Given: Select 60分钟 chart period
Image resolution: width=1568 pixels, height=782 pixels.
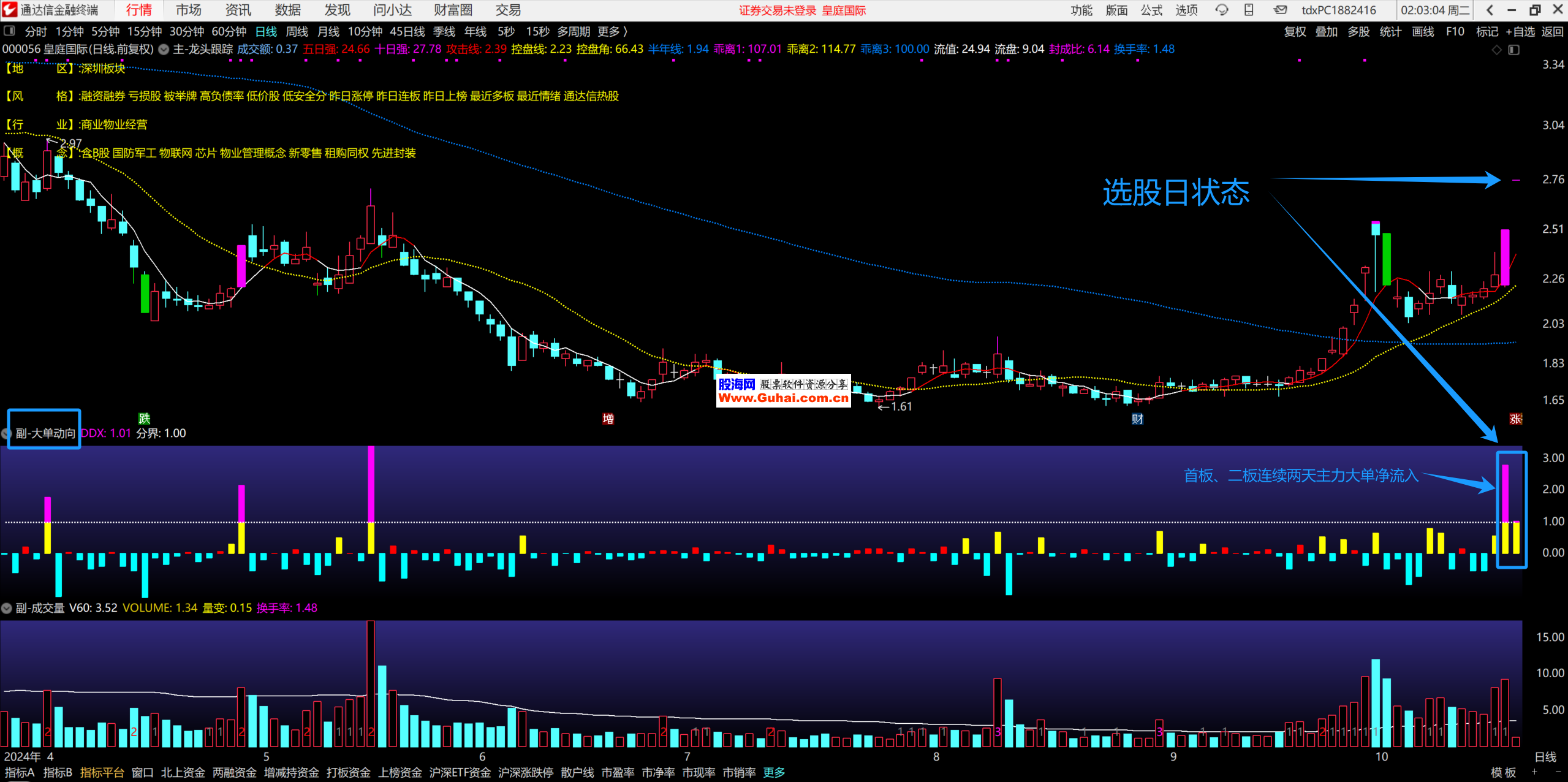Looking at the screenshot, I should point(229,31).
